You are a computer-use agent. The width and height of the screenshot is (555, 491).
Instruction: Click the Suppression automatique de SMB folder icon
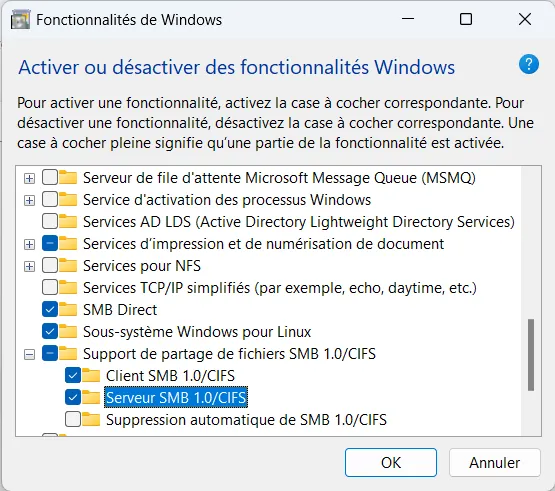pos(91,419)
